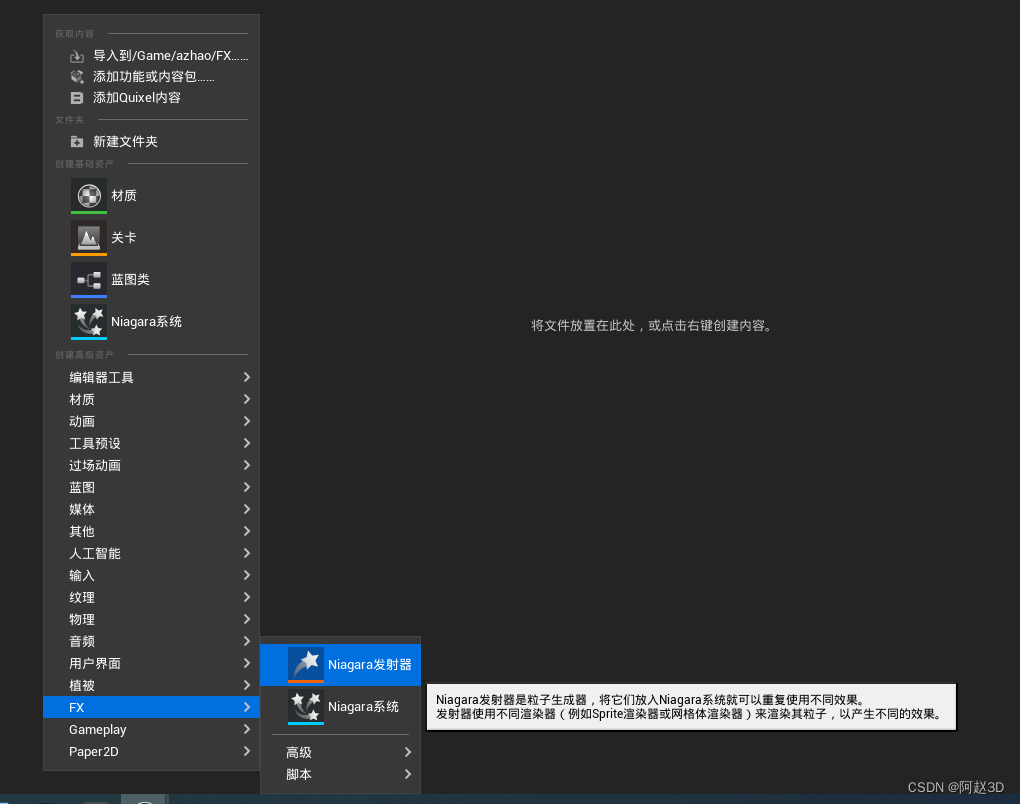Create a 材质 basic asset
Screen dimensions: 1020x804
[152, 196]
